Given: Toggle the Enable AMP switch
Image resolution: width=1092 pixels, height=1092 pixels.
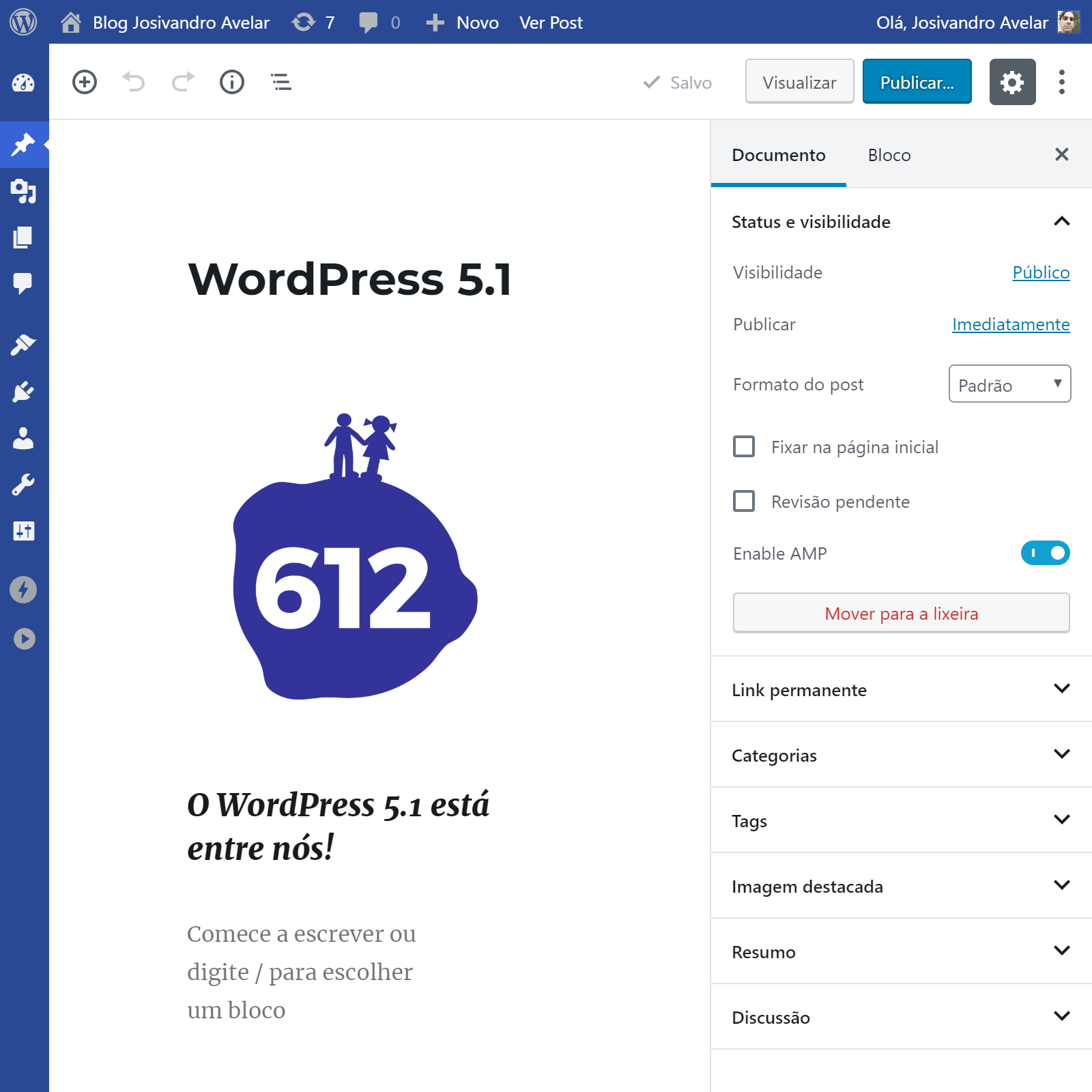Looking at the screenshot, I should [1046, 553].
